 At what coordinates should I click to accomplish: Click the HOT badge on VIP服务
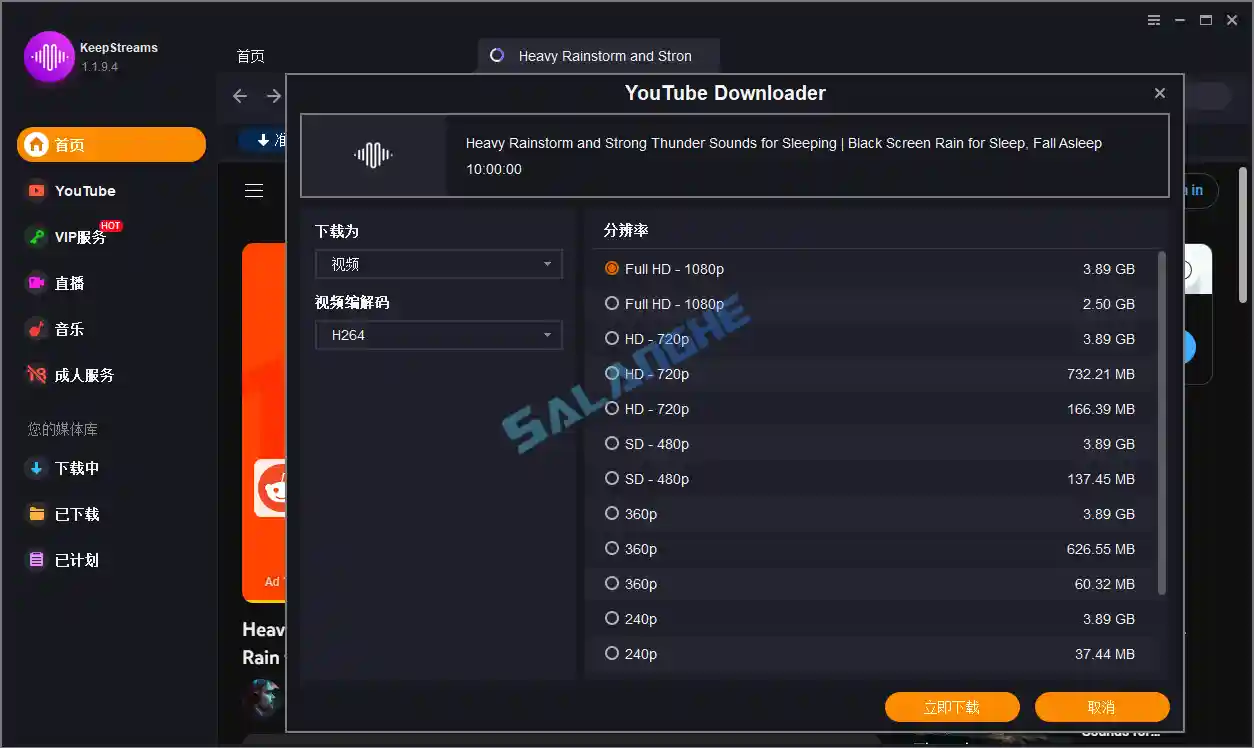click(x=110, y=226)
